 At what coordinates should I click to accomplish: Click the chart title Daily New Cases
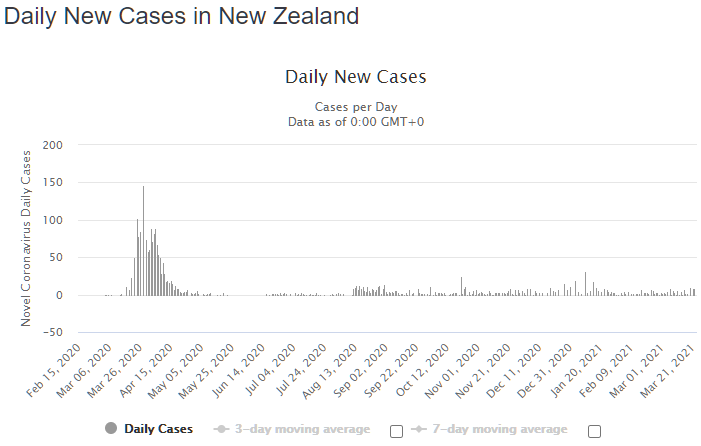[x=356, y=77]
